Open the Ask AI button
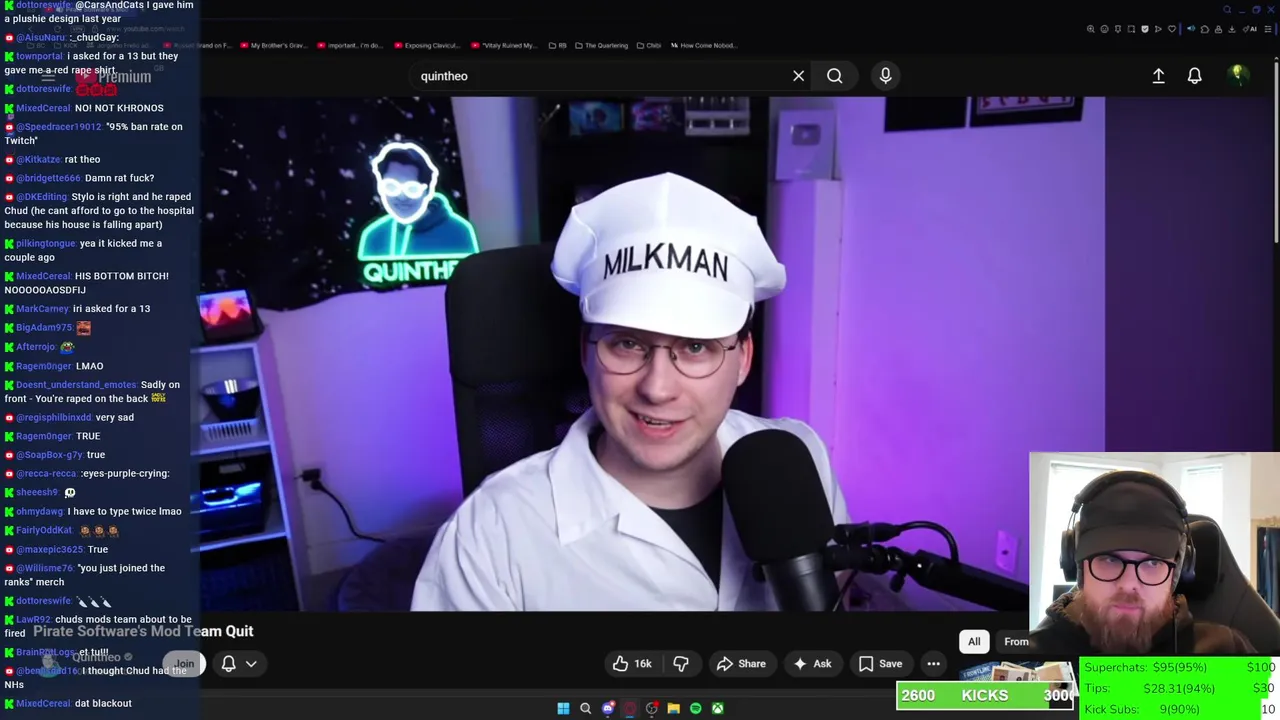The height and width of the screenshot is (720, 1280). point(812,664)
